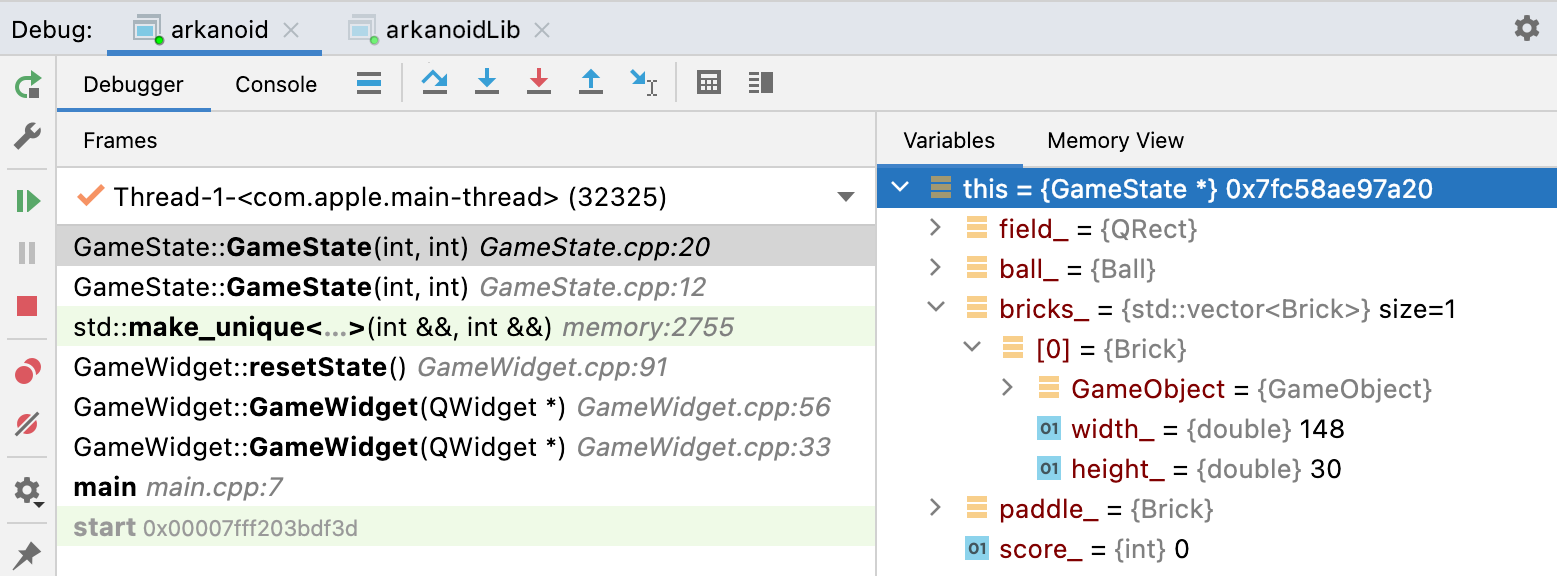Force step into with the red arrow

pyautogui.click(x=539, y=83)
